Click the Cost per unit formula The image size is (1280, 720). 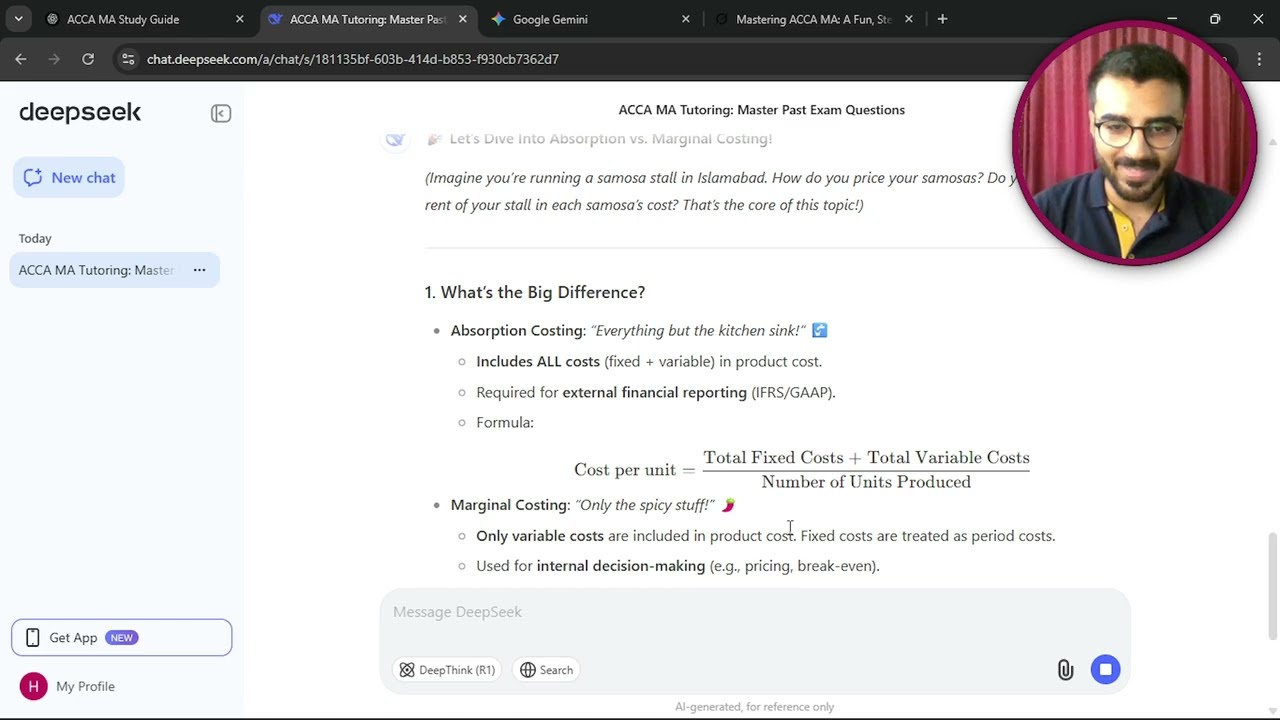coord(802,469)
